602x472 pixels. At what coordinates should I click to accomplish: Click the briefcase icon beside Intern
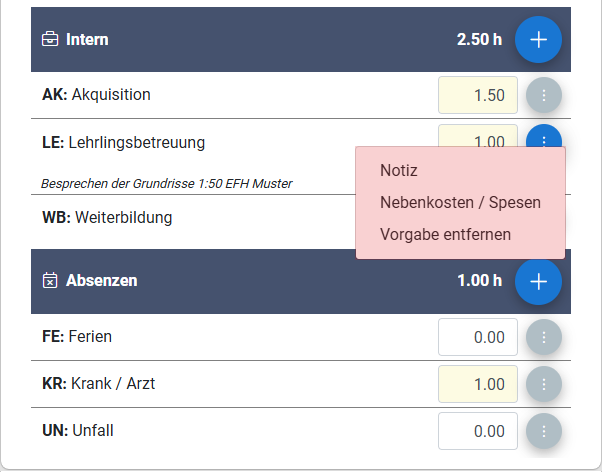coord(50,39)
